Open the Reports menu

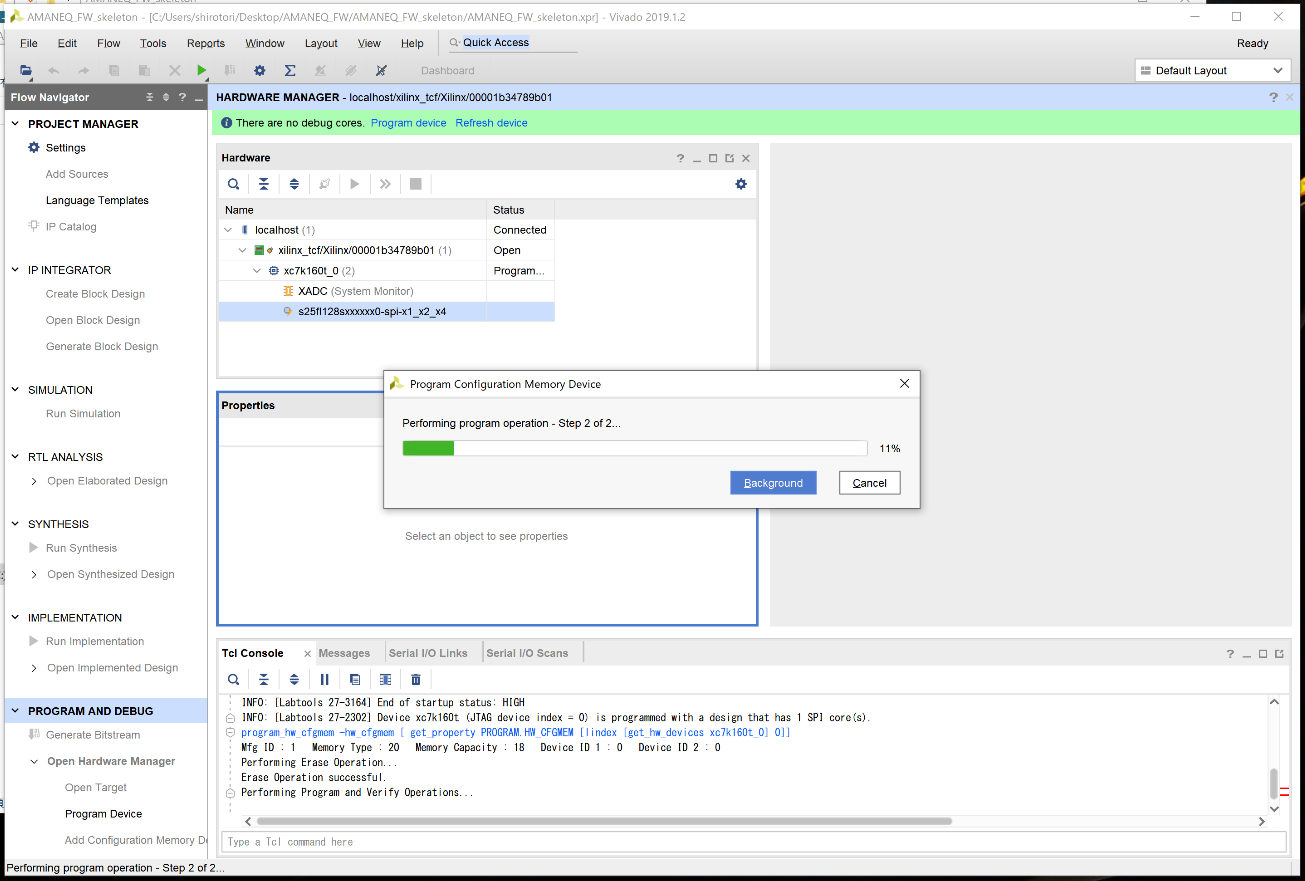pyautogui.click(x=206, y=43)
